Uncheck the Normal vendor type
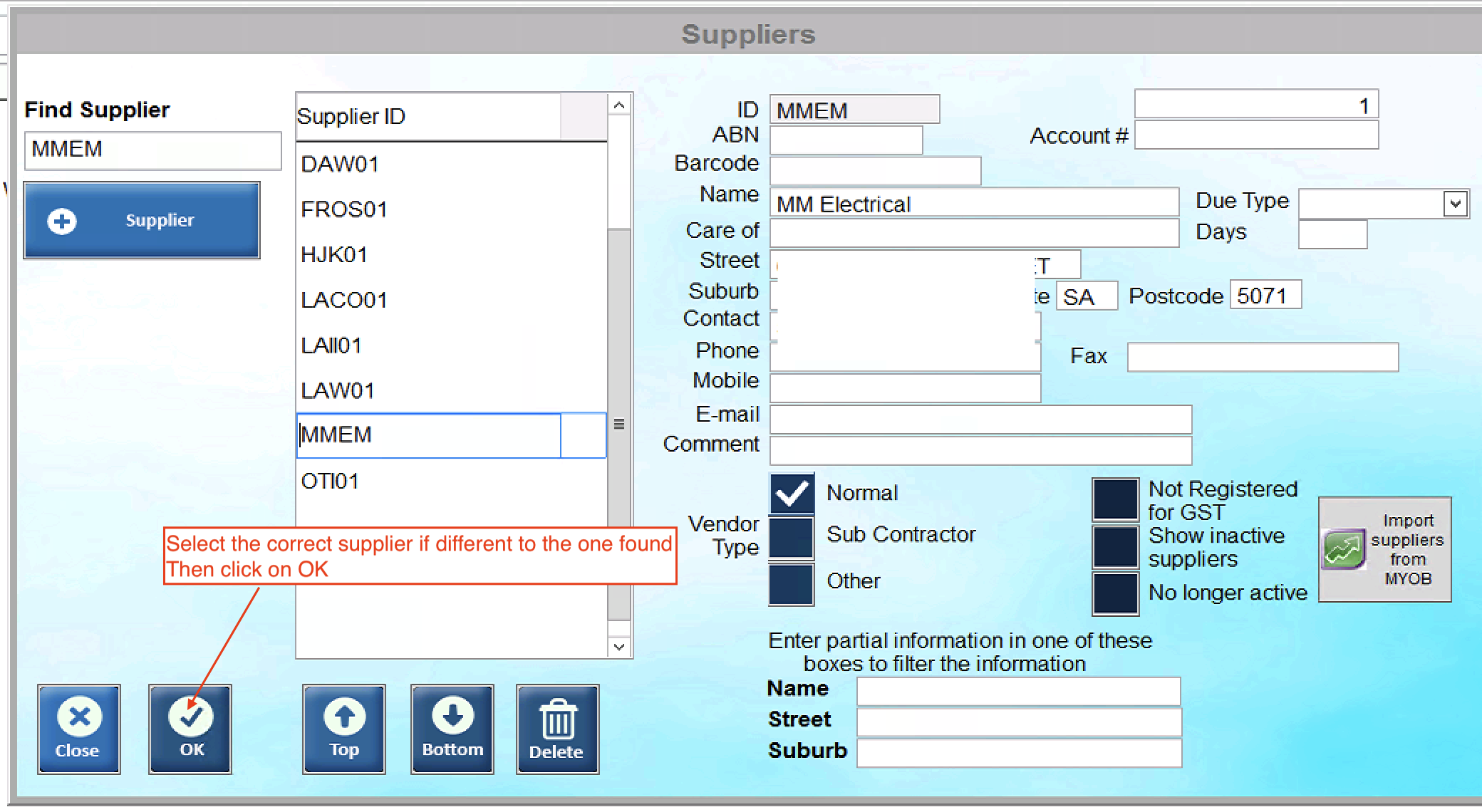This screenshot has width=1482, height=812. click(792, 493)
